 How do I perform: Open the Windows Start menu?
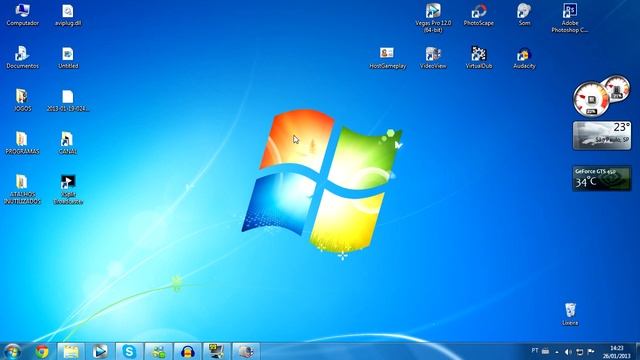(x=12, y=351)
